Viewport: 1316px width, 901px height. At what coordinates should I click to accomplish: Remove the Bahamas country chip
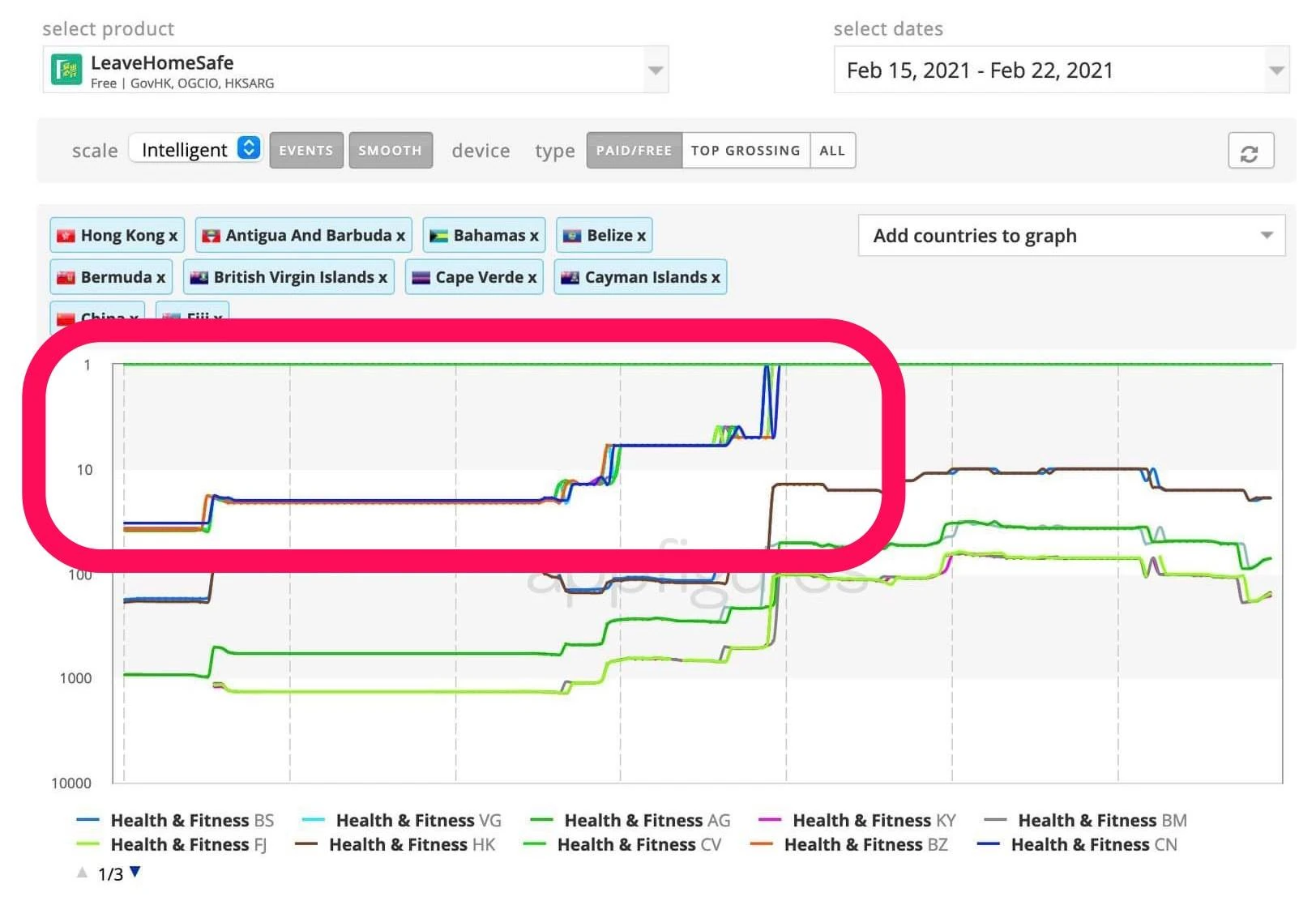(x=534, y=236)
